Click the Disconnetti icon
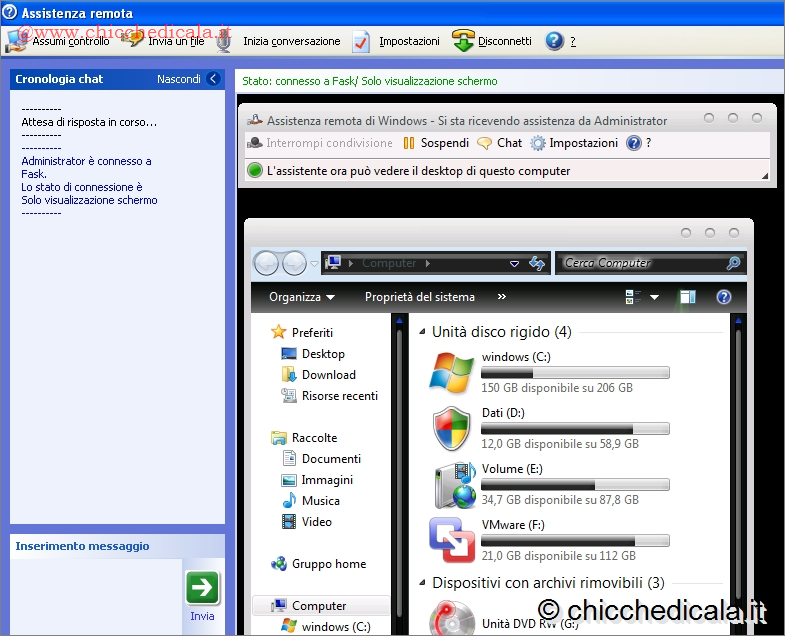The height and width of the screenshot is (636, 785). 463,41
